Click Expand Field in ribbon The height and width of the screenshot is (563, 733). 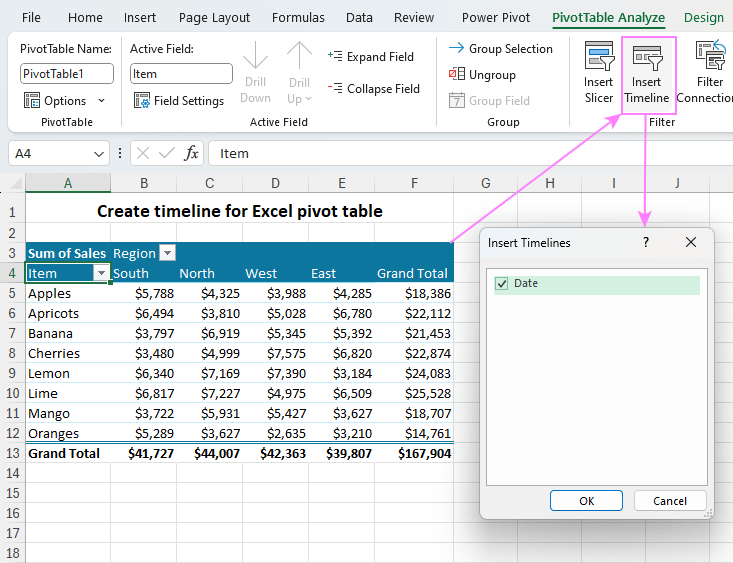click(x=371, y=57)
